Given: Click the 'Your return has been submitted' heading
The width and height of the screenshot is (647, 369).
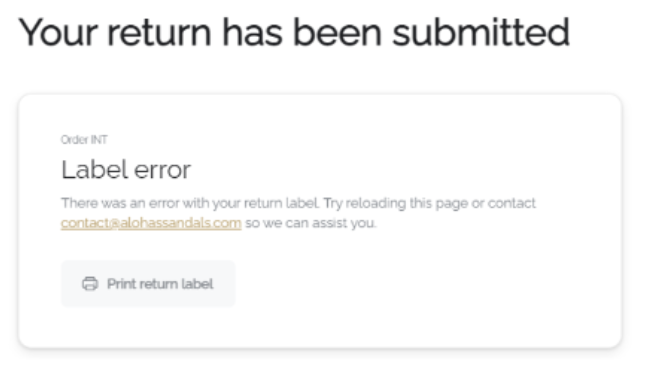Looking at the screenshot, I should point(294,33).
